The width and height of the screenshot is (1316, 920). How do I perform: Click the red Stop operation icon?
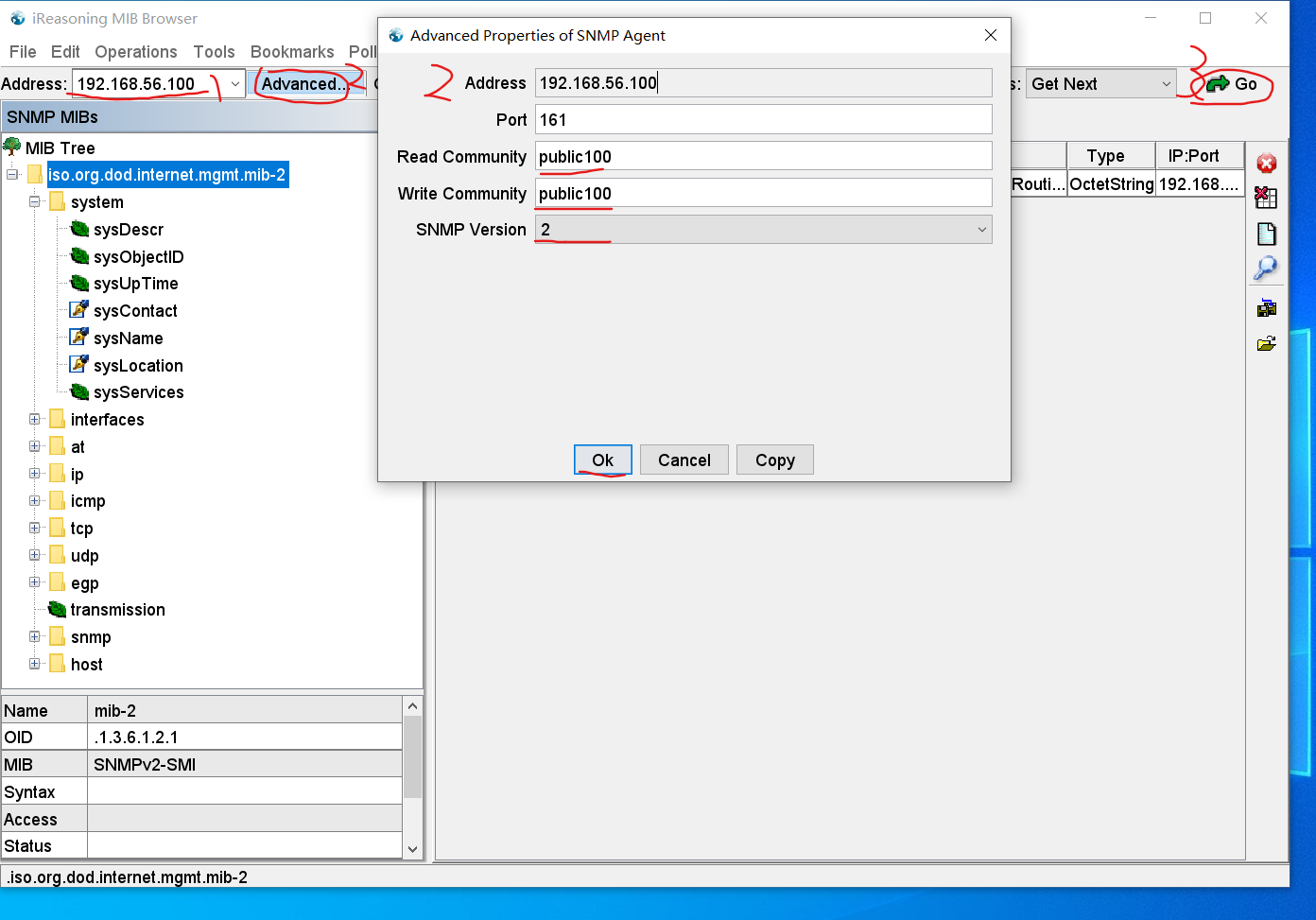point(1267,163)
